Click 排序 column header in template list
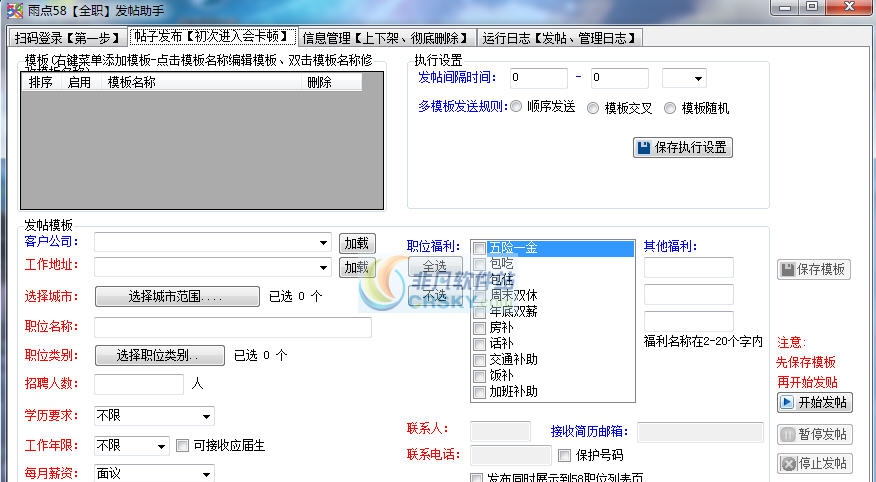 click(41, 82)
